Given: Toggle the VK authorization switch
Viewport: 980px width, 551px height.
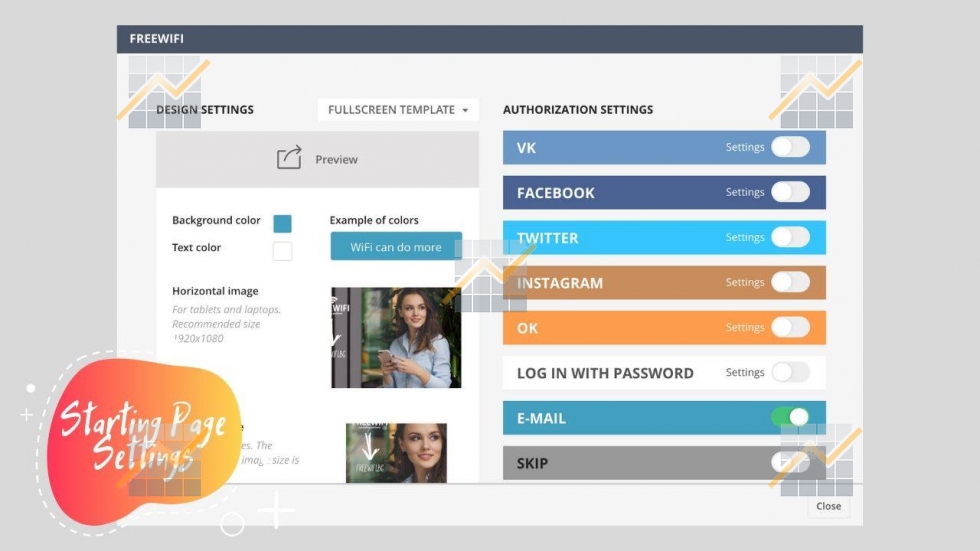Looking at the screenshot, I should (790, 147).
